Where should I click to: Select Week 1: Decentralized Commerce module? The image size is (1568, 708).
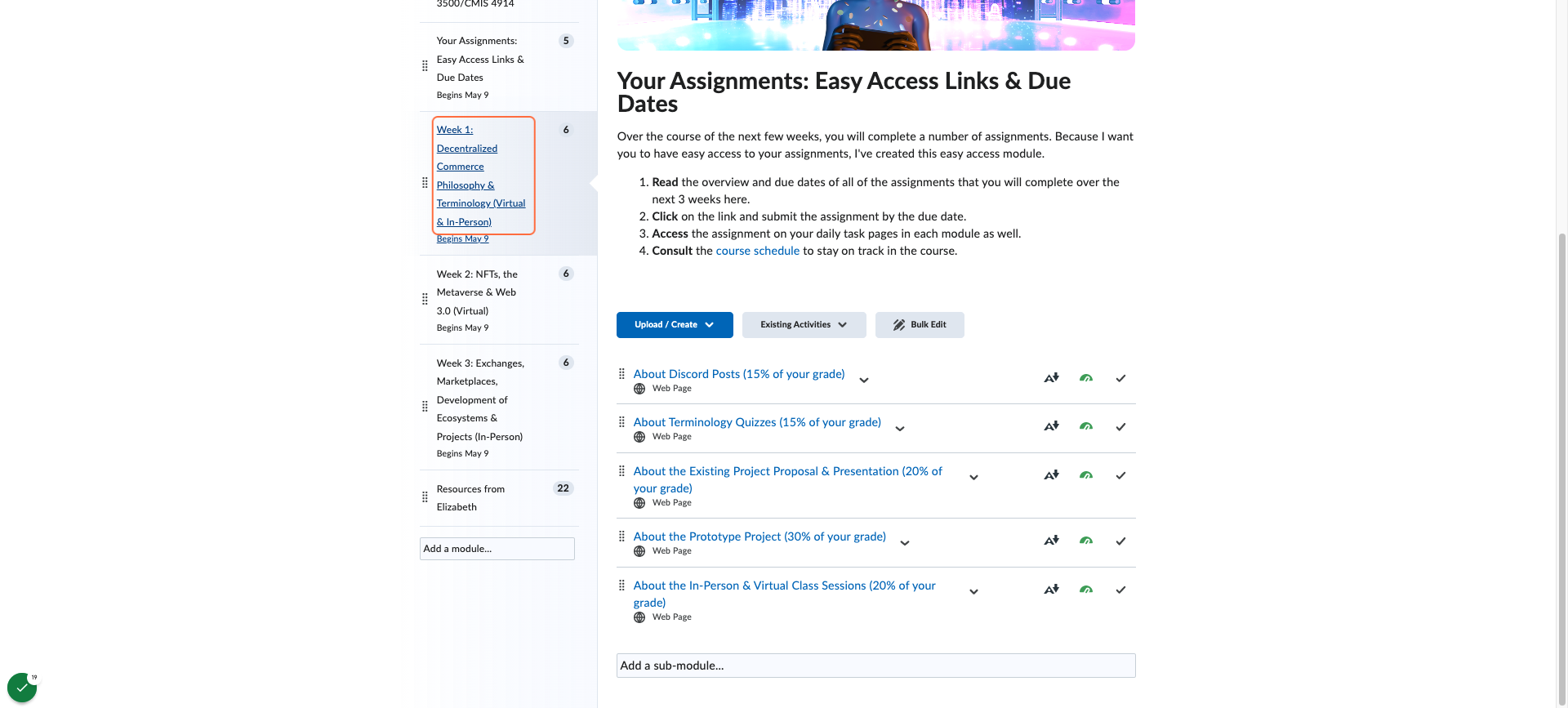tap(481, 176)
